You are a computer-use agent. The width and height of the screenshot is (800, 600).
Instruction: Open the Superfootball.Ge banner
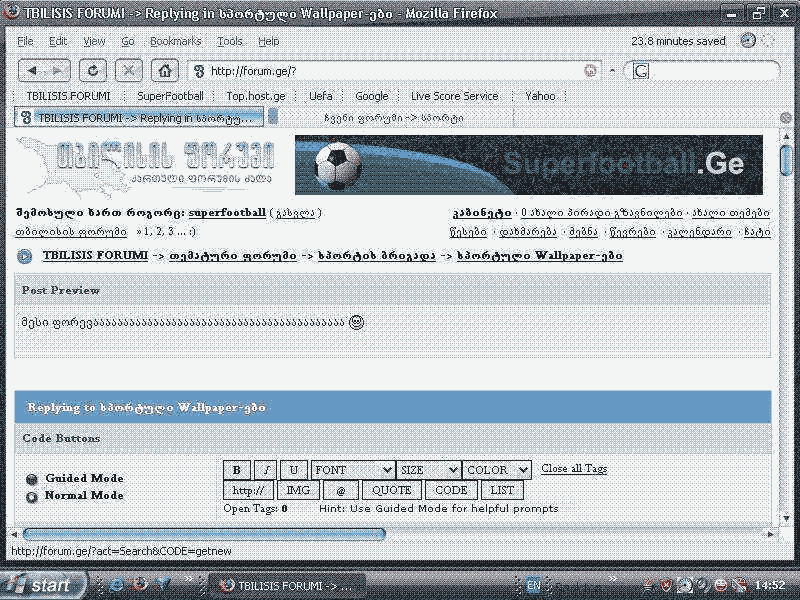(529, 165)
